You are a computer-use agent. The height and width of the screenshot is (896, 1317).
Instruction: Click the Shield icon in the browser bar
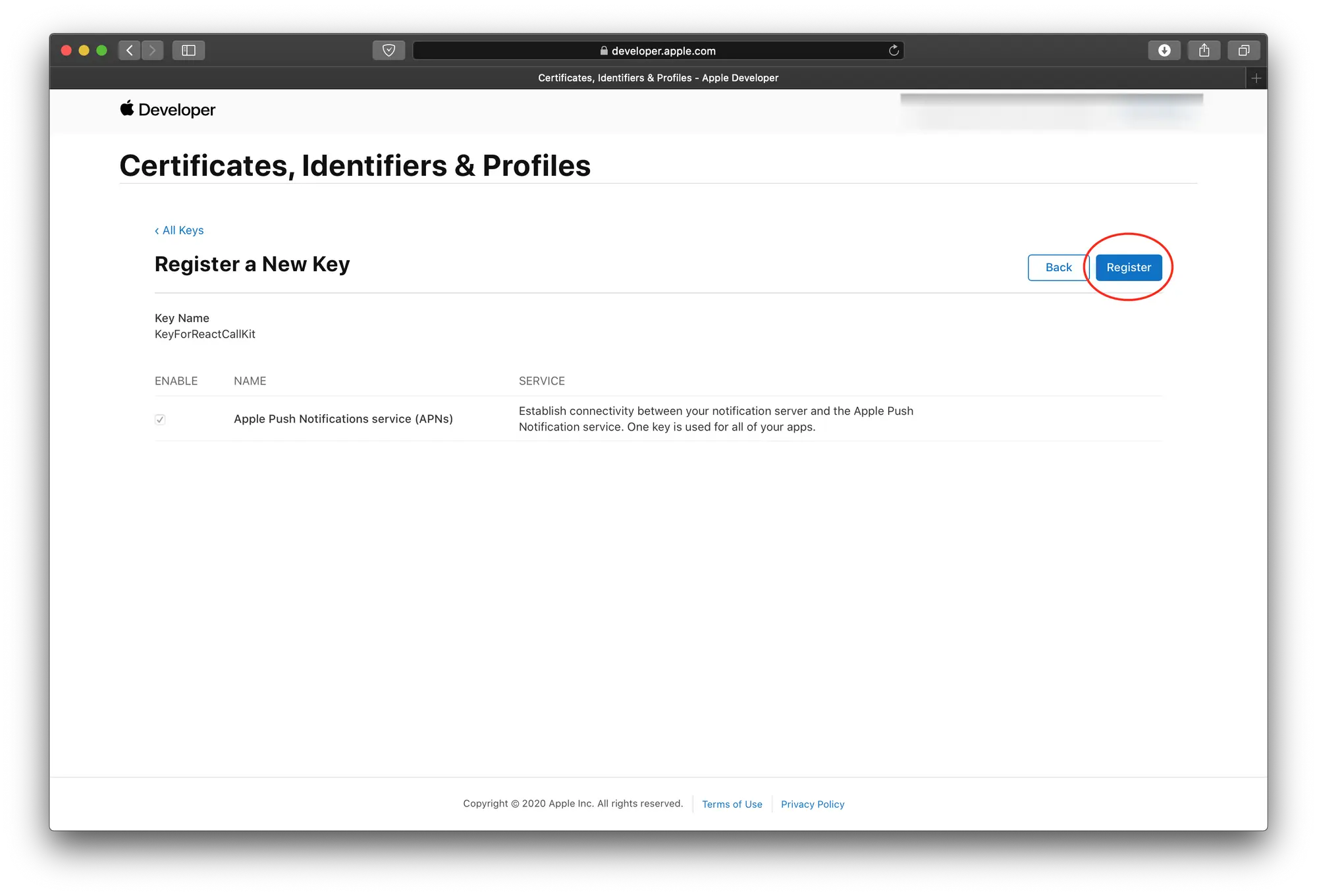coord(389,50)
